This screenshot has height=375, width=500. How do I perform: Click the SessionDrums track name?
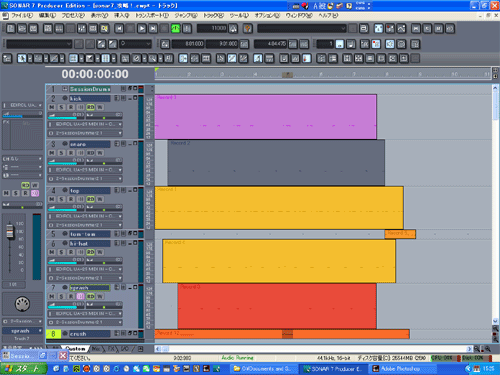click(89, 89)
